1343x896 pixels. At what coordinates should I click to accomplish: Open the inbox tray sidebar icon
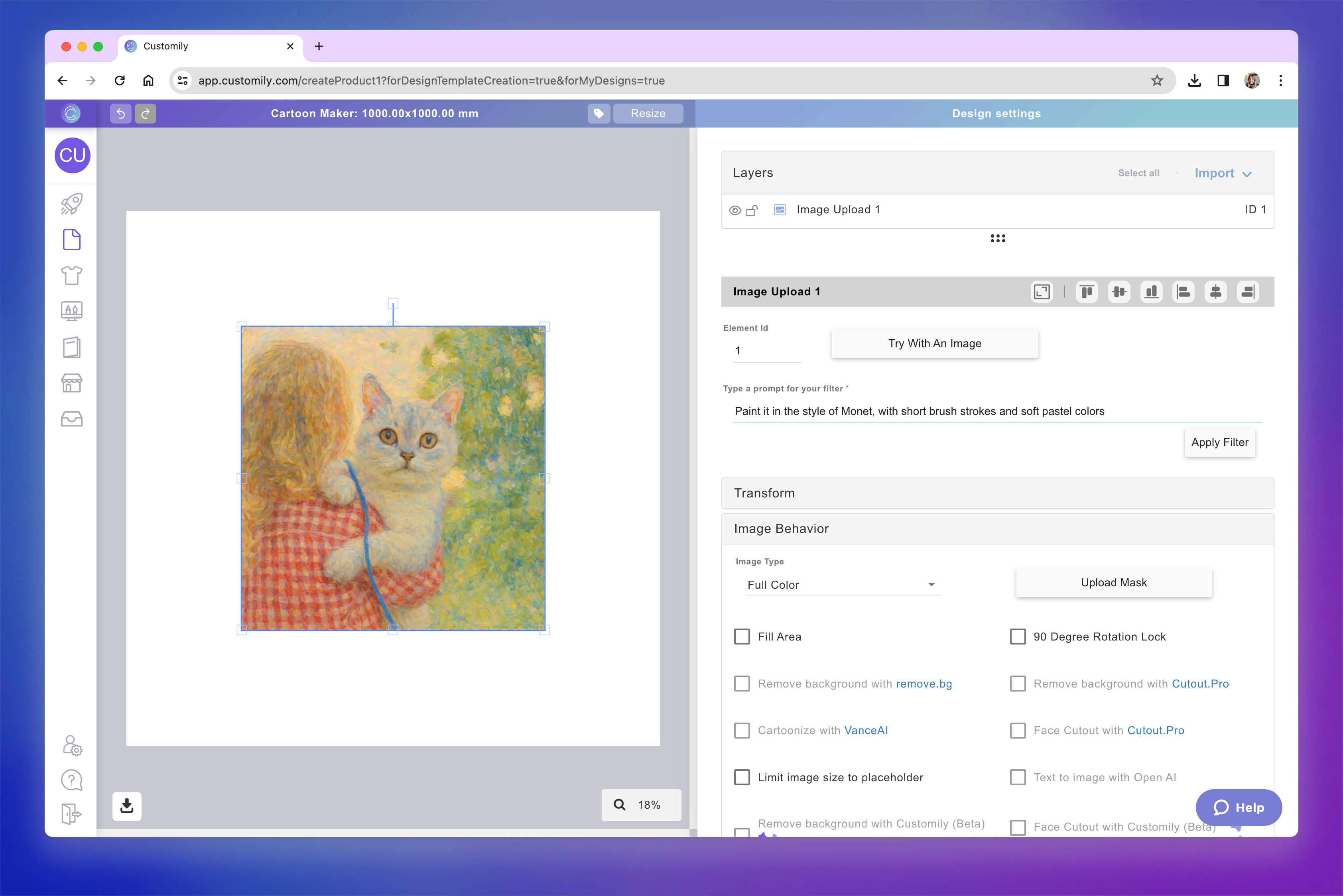[71, 419]
